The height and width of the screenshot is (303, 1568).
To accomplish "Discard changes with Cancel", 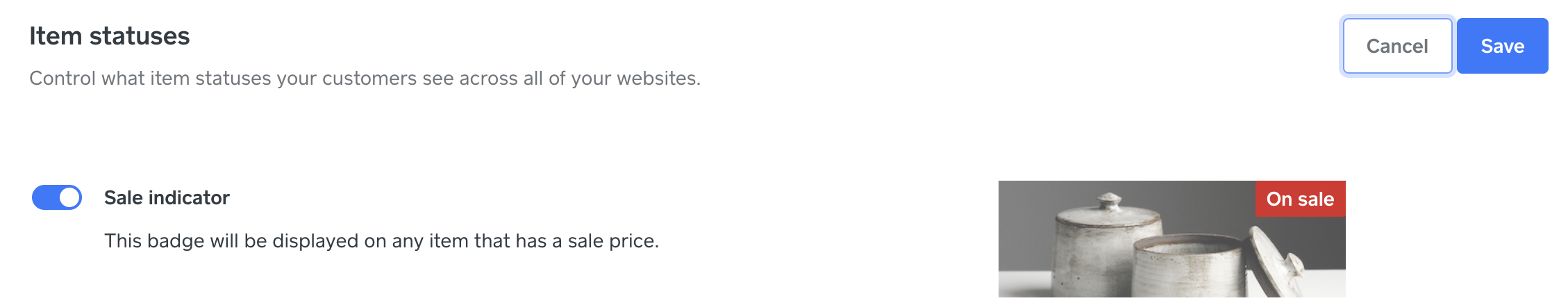I will pyautogui.click(x=1397, y=46).
